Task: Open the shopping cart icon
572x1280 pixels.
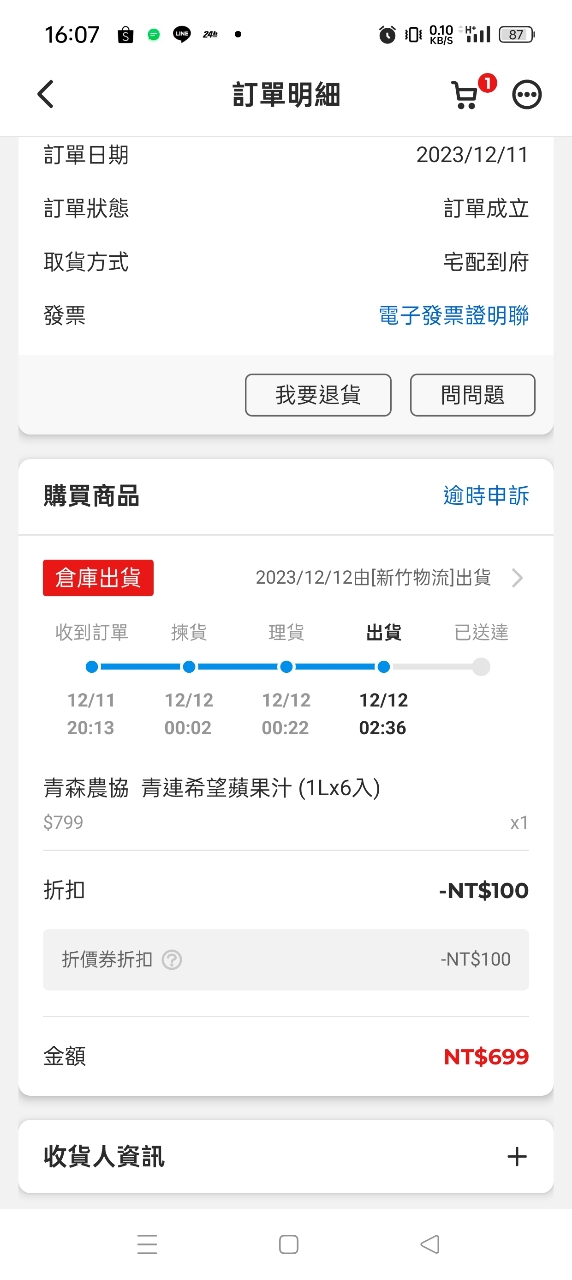Action: coord(465,94)
